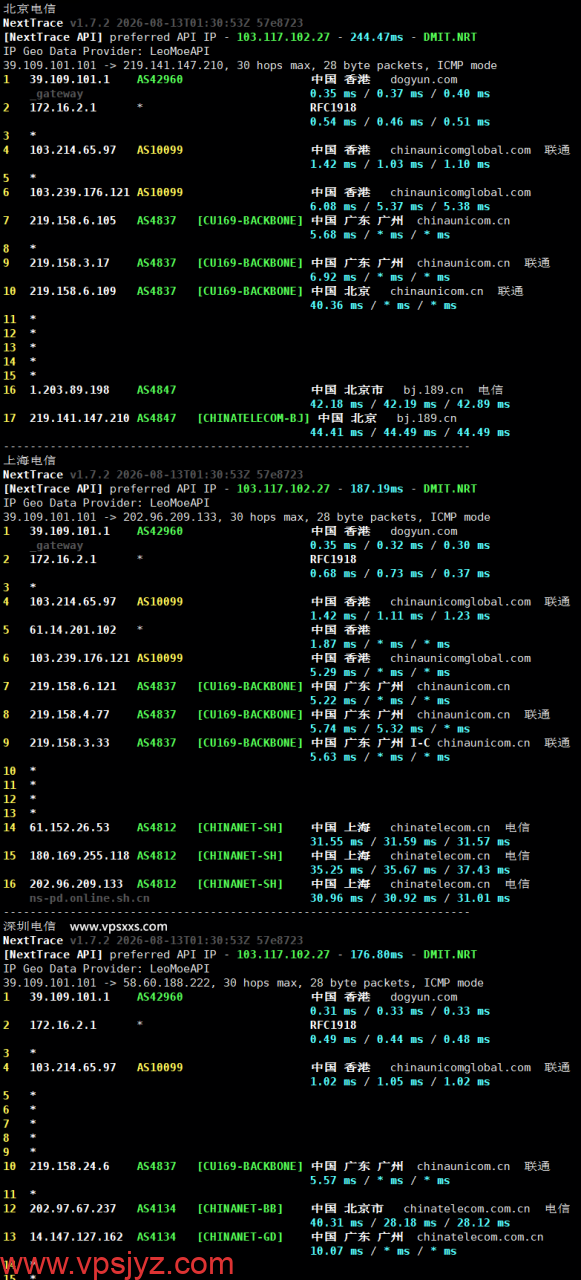Image resolution: width=581 pixels, height=1280 pixels.
Task: Click the 北京电信 section heading
Action: point(30,8)
